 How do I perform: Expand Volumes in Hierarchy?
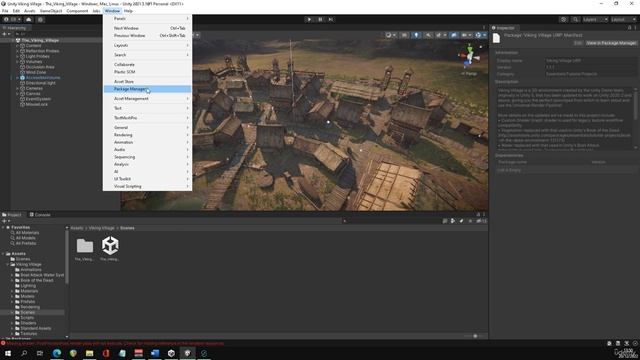[x=18, y=62]
